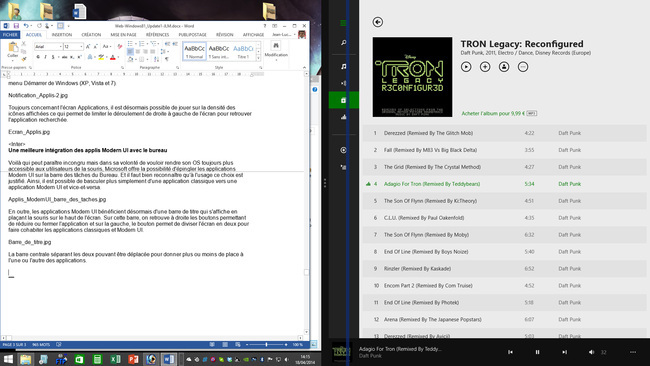Screen dimensions: 650x366
Task: Open the music collection note icon
Action: tap(343, 66)
